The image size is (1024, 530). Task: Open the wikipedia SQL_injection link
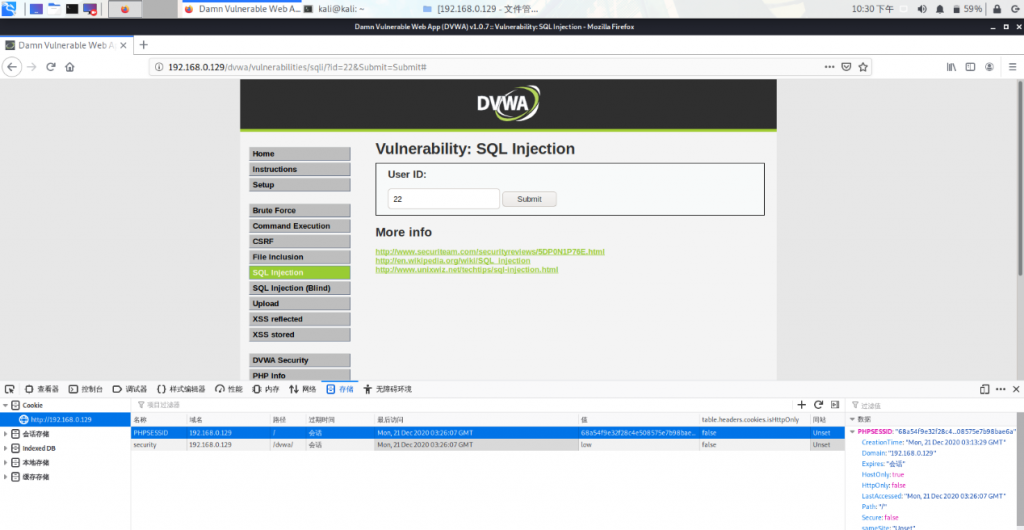(x=452, y=261)
